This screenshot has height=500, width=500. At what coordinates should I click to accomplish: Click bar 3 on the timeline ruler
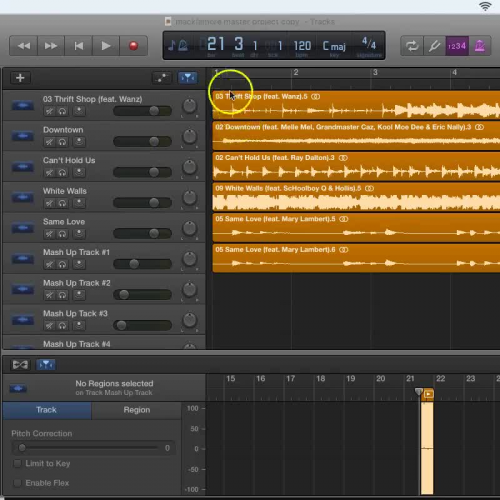click(x=375, y=72)
